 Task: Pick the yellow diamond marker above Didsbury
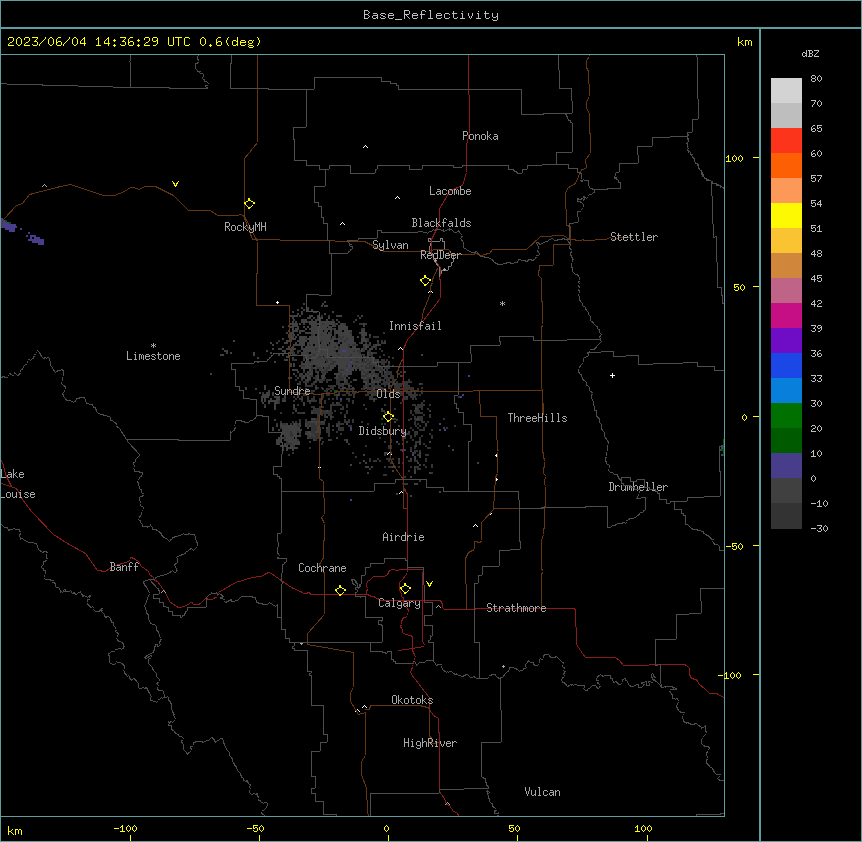(x=389, y=417)
